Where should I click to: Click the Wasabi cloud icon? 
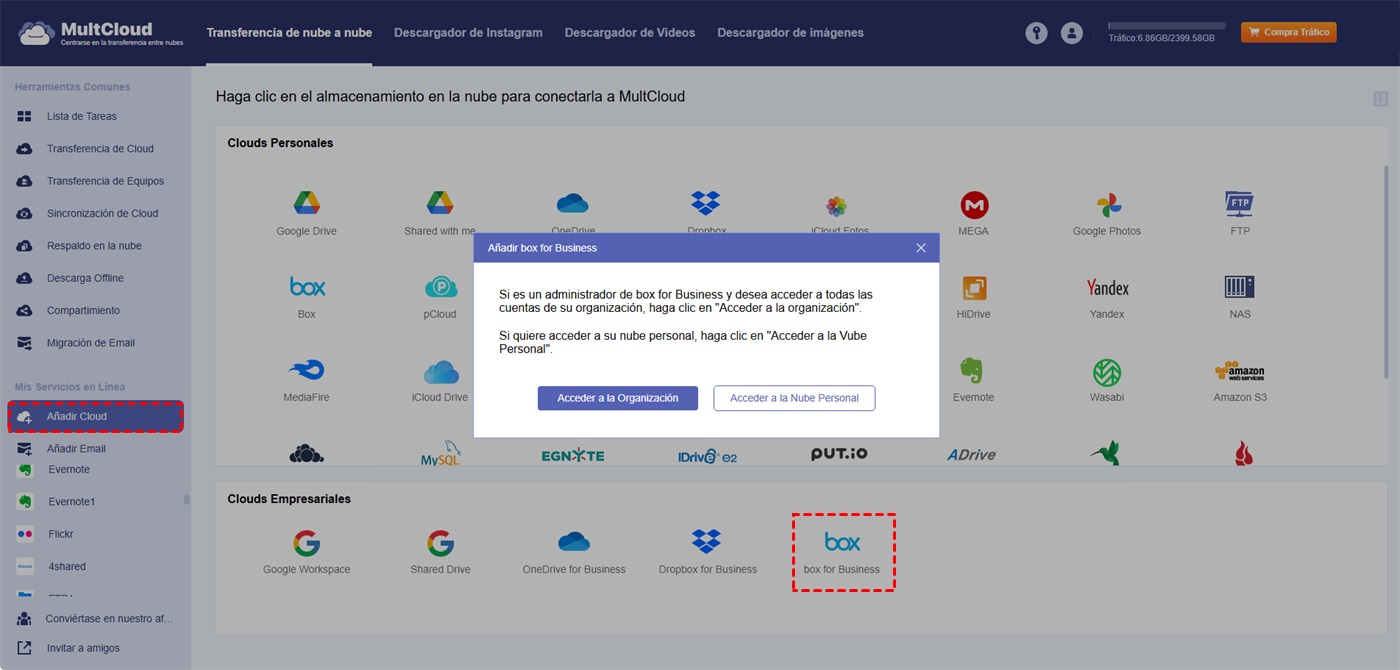pos(1106,373)
